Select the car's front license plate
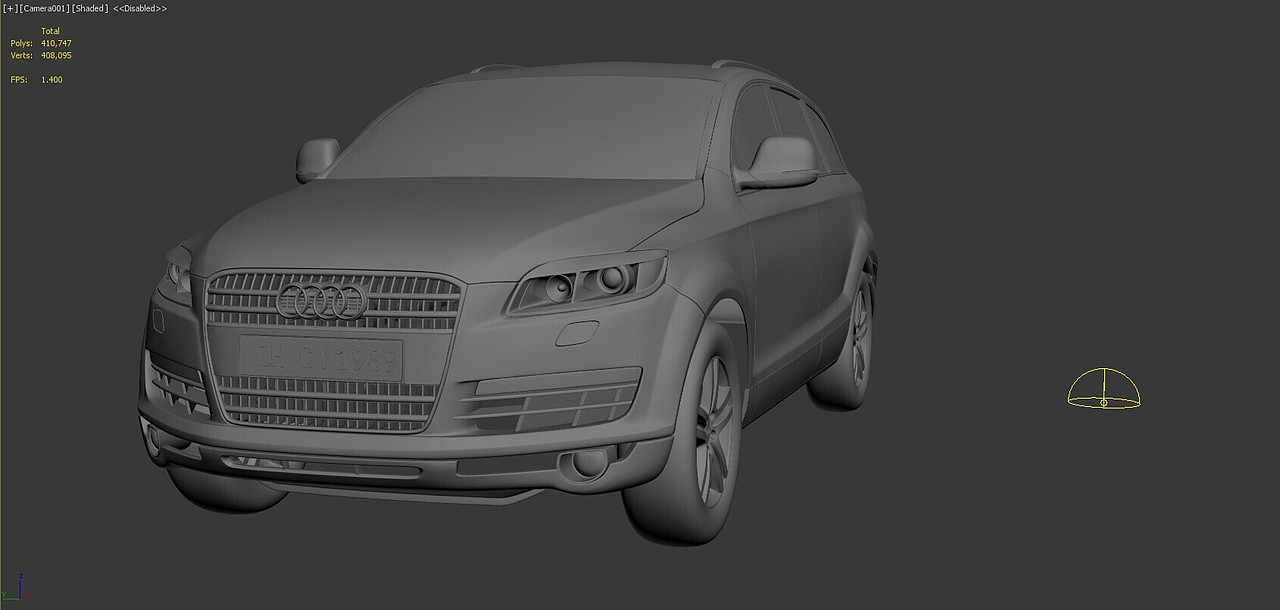 click(x=321, y=359)
